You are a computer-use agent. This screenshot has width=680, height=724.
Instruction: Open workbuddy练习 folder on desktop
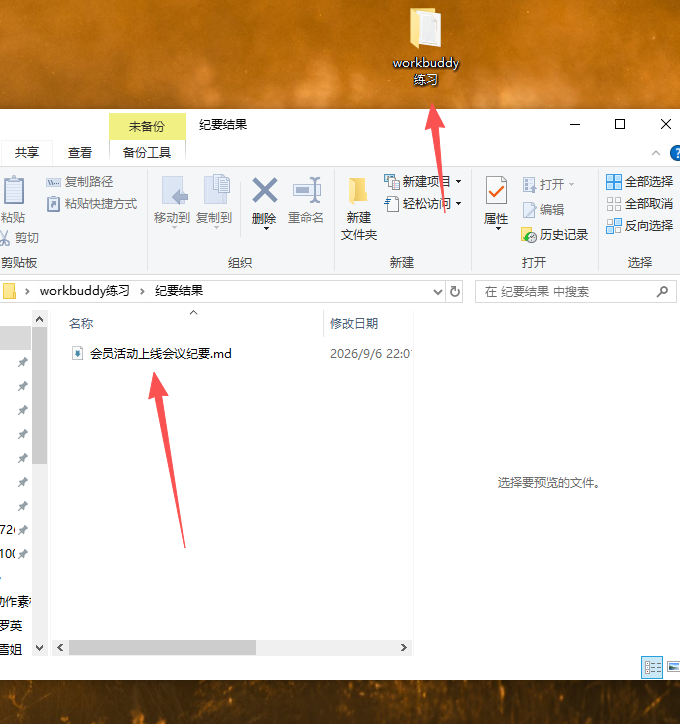click(425, 46)
